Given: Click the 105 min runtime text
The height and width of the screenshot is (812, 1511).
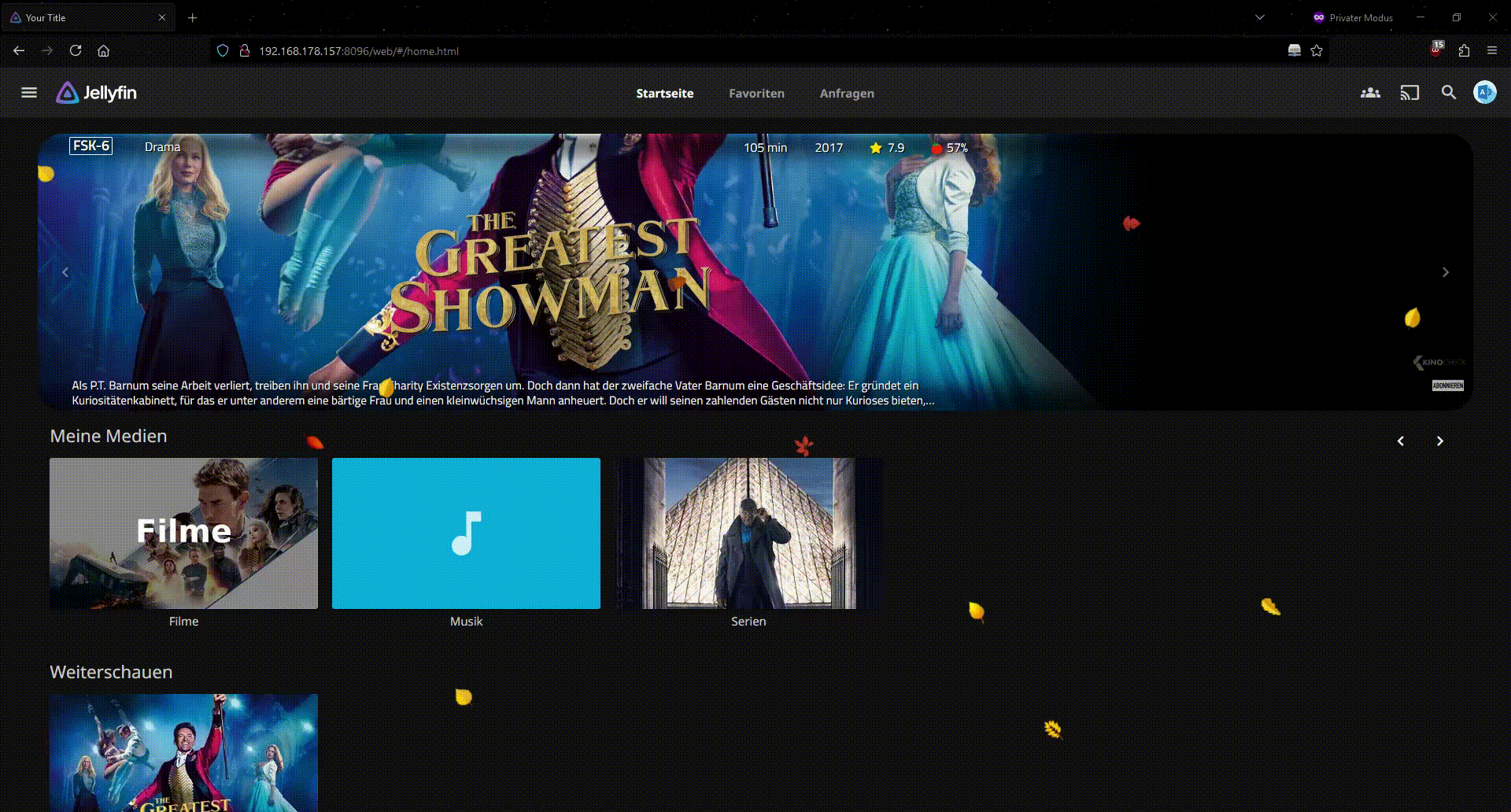Looking at the screenshot, I should (x=765, y=147).
